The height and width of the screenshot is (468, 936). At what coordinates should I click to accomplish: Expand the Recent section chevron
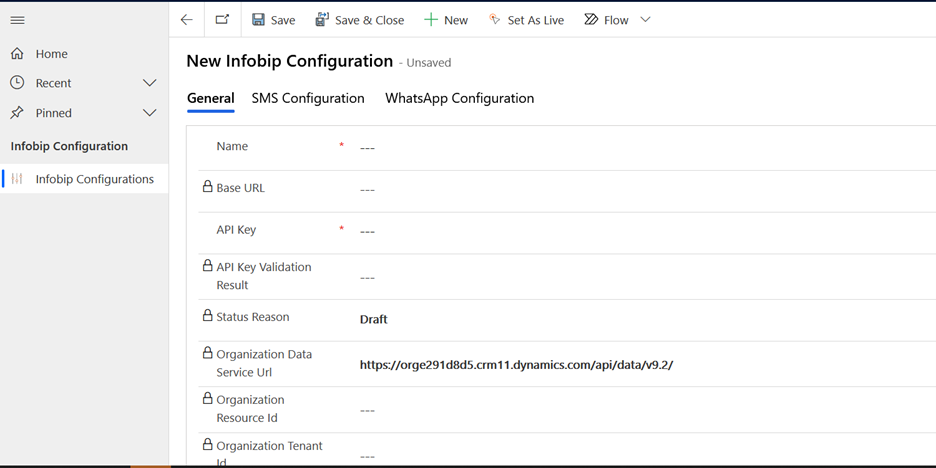click(x=150, y=83)
